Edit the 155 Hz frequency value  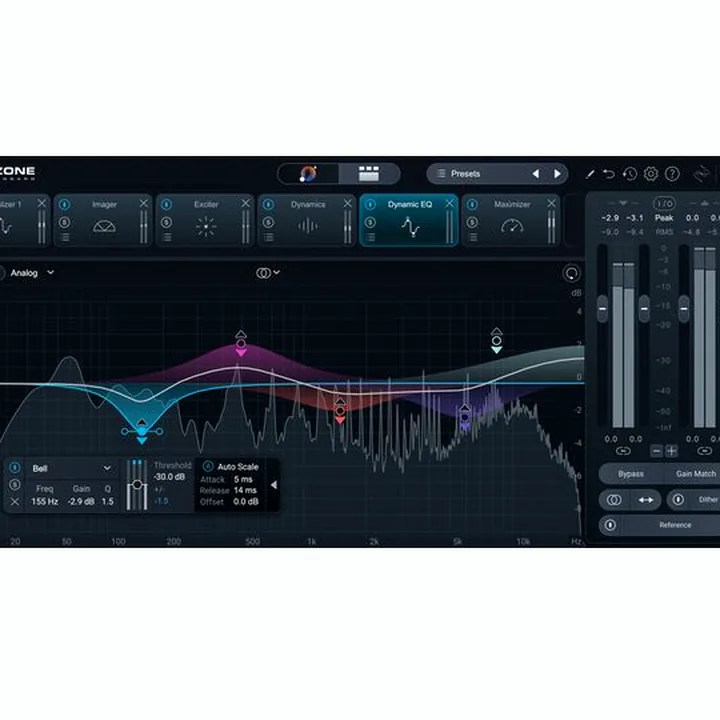tap(45, 501)
